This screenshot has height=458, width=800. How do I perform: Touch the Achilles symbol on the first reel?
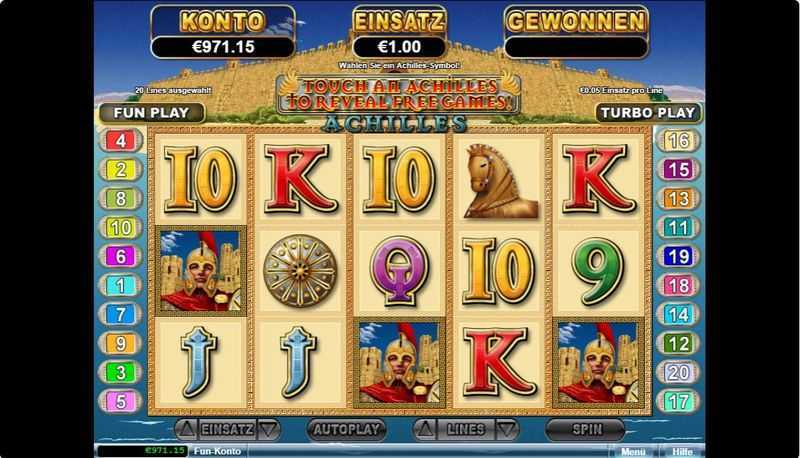(201, 271)
